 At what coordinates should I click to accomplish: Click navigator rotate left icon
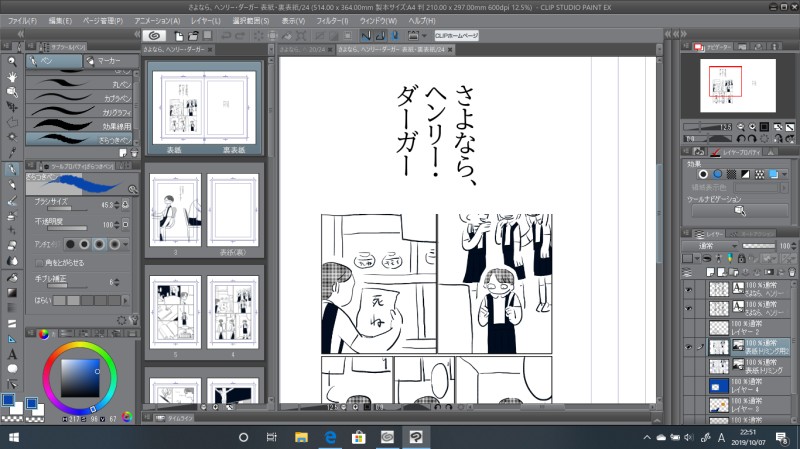741,138
